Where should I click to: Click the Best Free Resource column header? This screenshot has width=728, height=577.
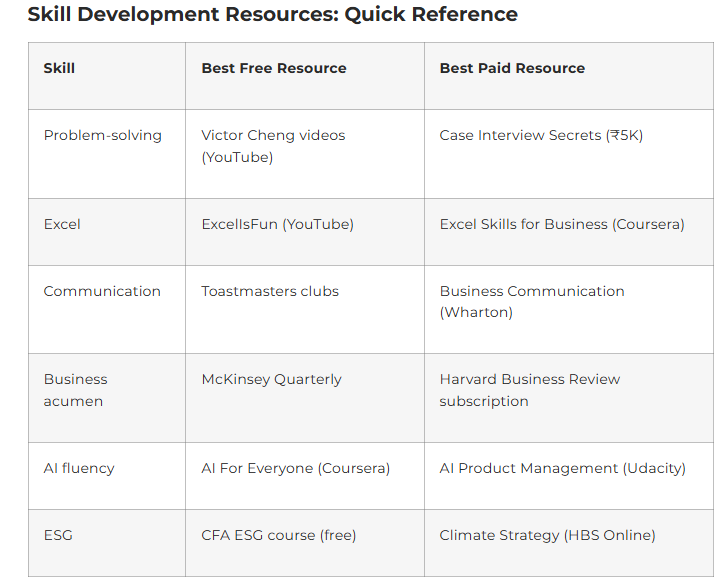[274, 68]
